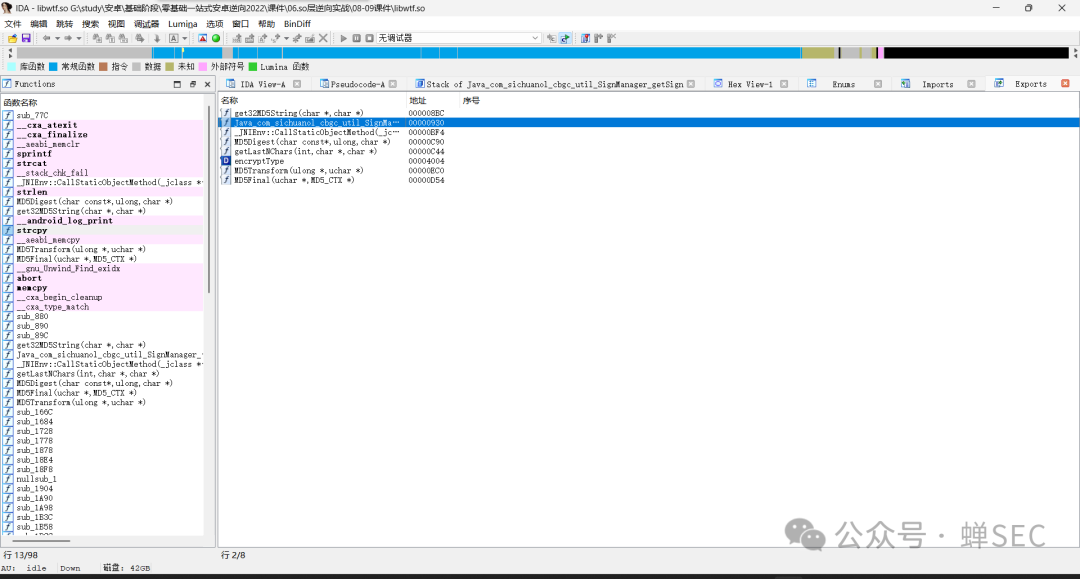Click the 常规函数 blue legend swatch
The image size is (1080, 579).
(x=53, y=67)
